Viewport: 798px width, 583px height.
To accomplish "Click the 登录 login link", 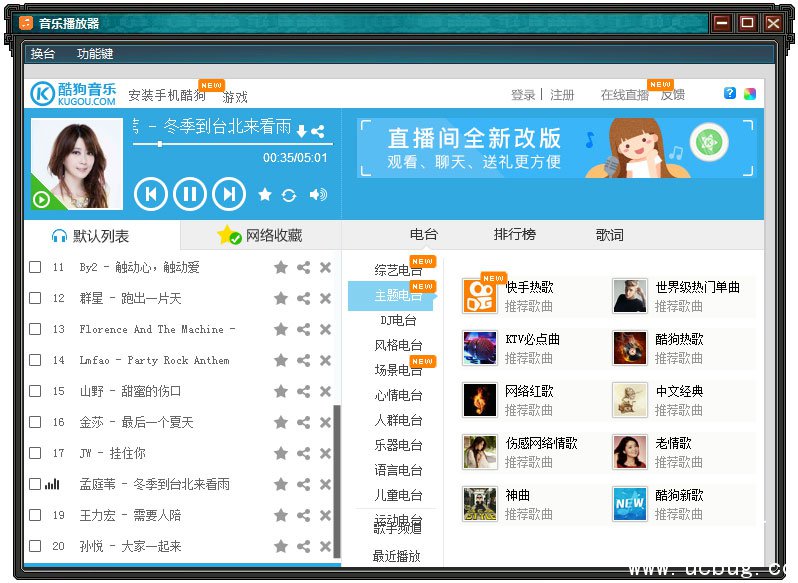I will (x=523, y=95).
